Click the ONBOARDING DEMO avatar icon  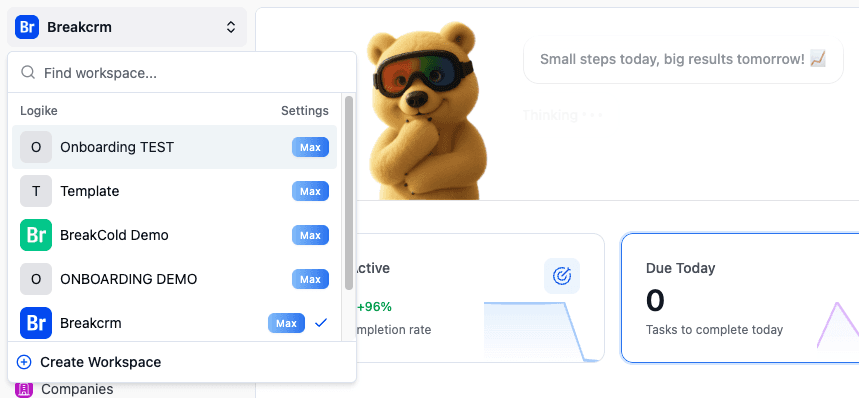pos(36,279)
